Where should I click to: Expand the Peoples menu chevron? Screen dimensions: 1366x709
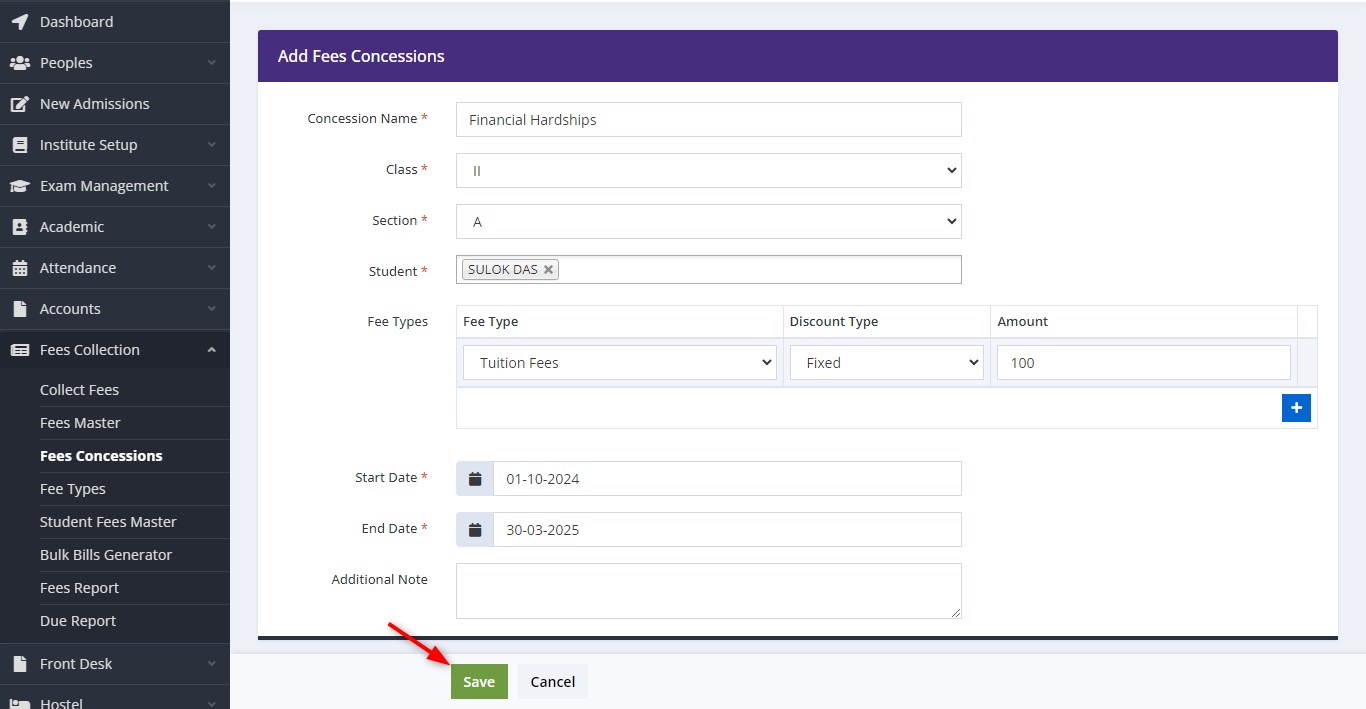[211, 63]
